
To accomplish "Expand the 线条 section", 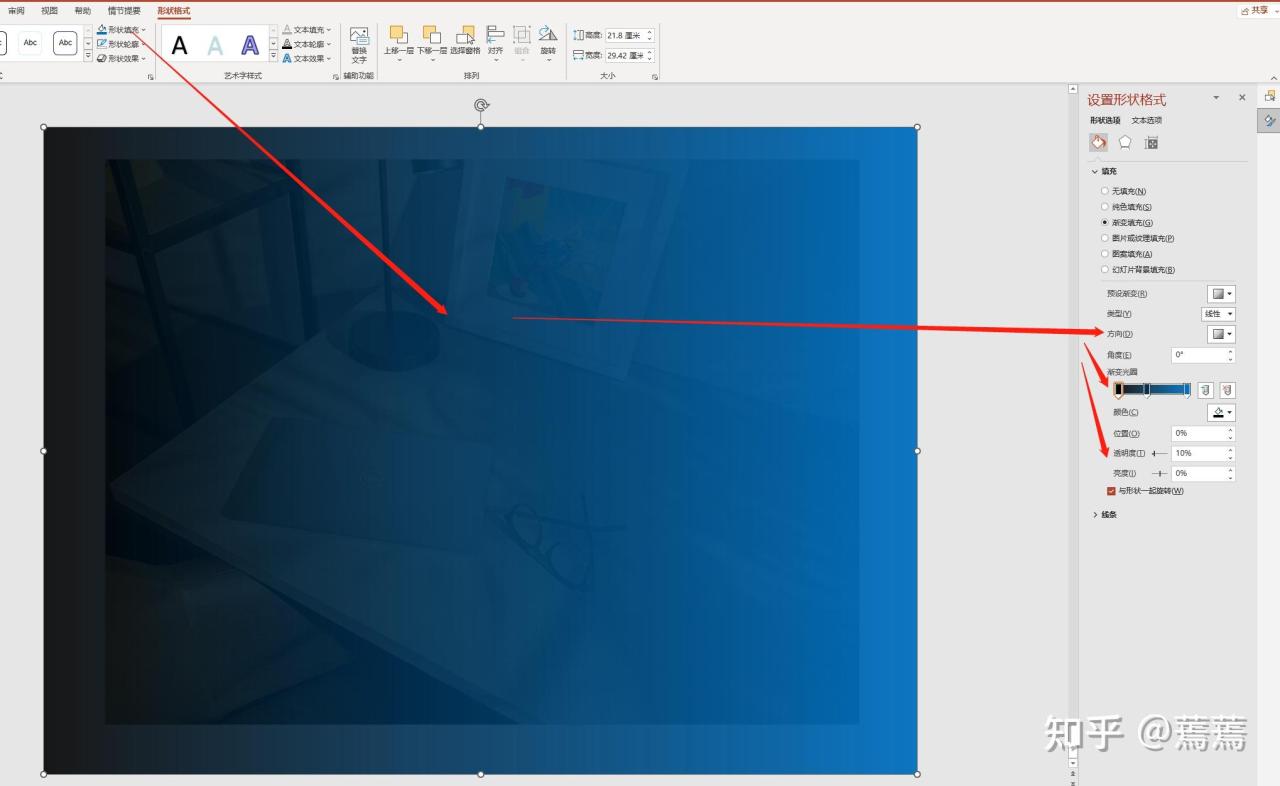I will click(x=1108, y=515).
